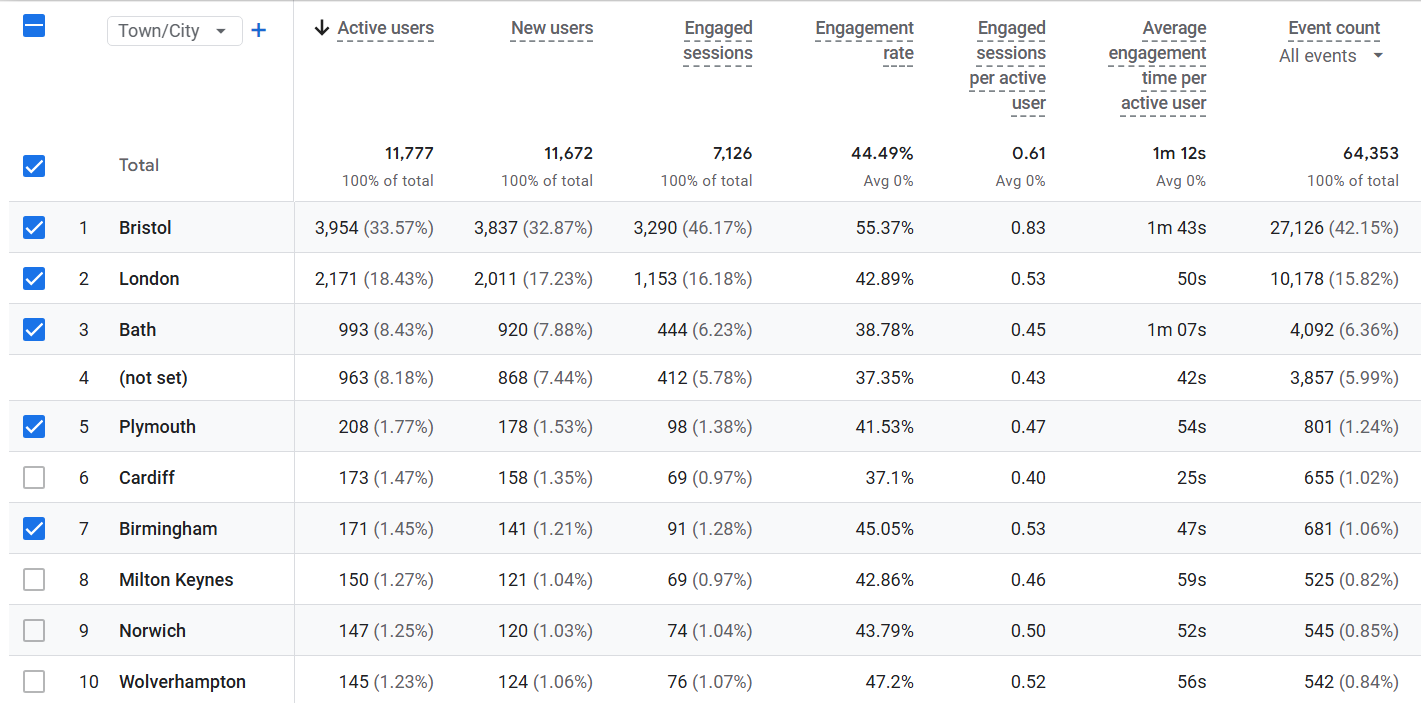Uncheck the Plymouth row checkbox
The height and width of the screenshot is (703, 1421).
click(34, 427)
